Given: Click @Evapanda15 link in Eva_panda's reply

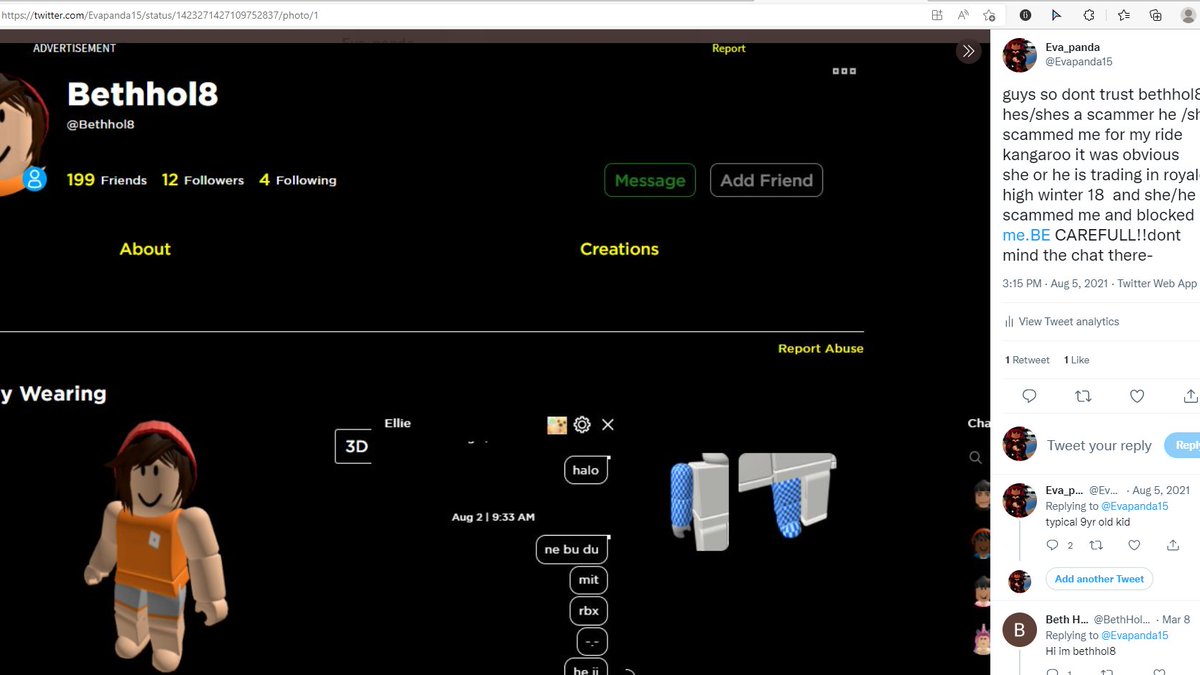Looking at the screenshot, I should 1134,506.
